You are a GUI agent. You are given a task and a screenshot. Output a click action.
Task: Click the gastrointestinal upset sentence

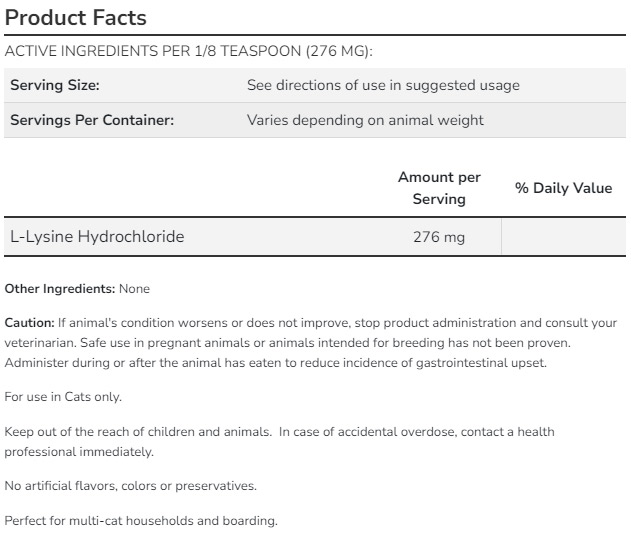275,362
